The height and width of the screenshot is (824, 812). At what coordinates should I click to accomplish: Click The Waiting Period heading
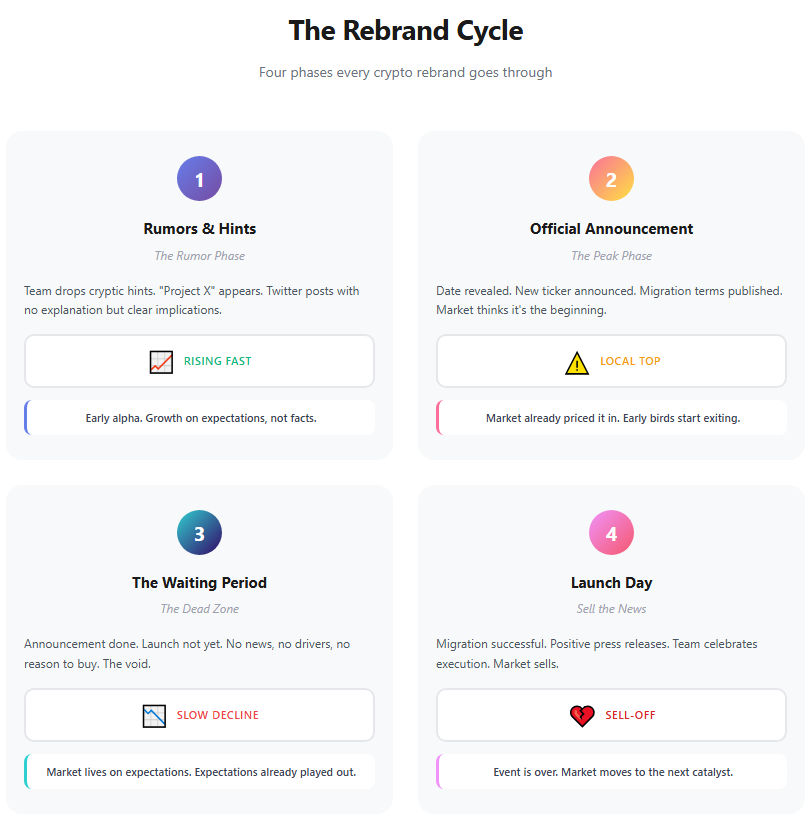[x=199, y=583]
